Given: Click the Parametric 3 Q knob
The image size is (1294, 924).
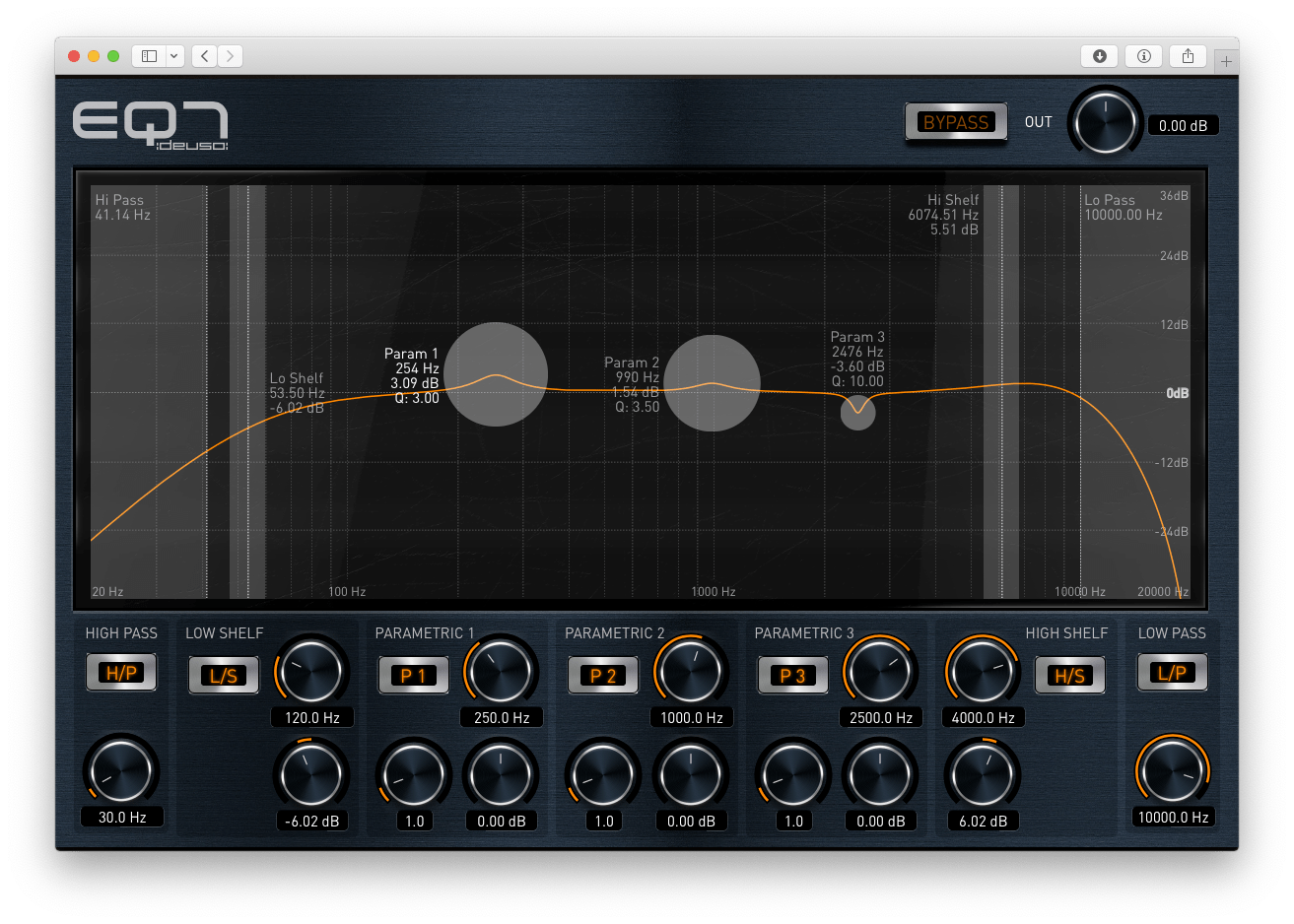Looking at the screenshot, I should [792, 773].
